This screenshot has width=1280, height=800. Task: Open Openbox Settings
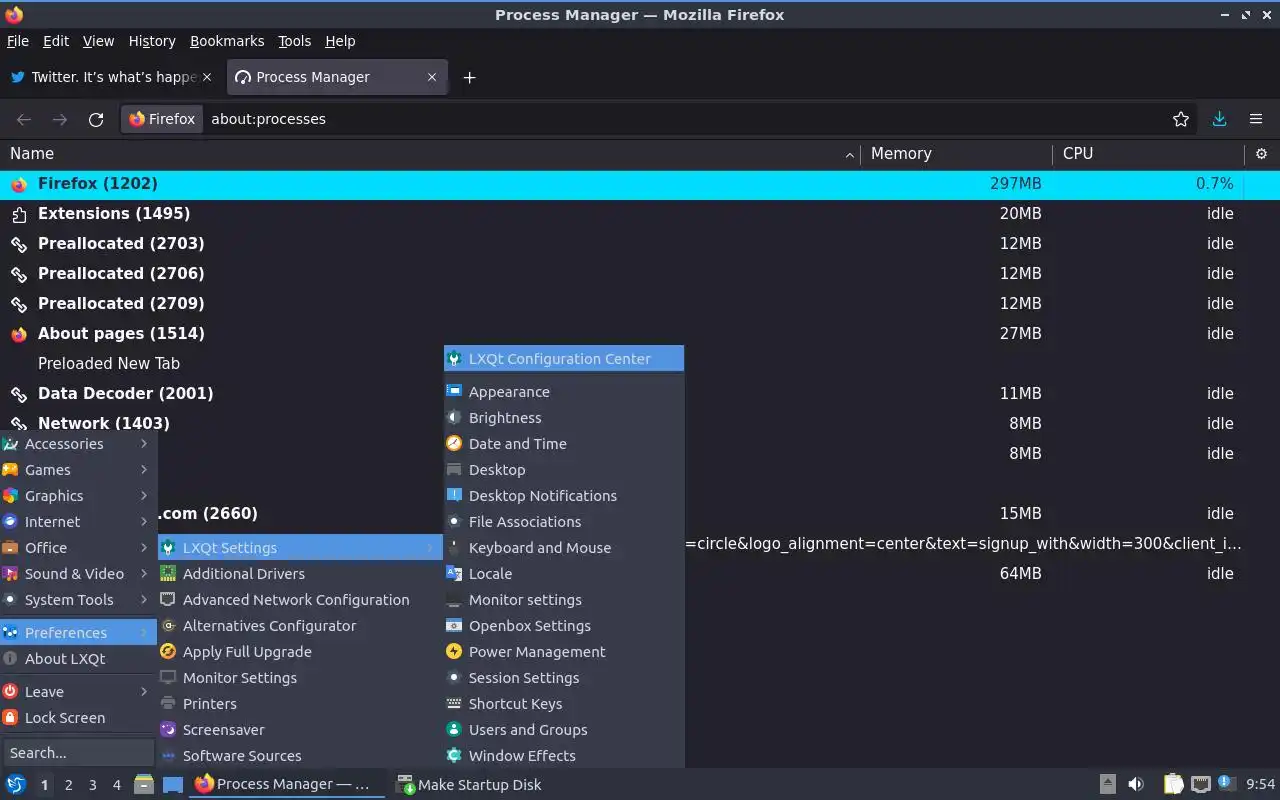tap(564, 626)
